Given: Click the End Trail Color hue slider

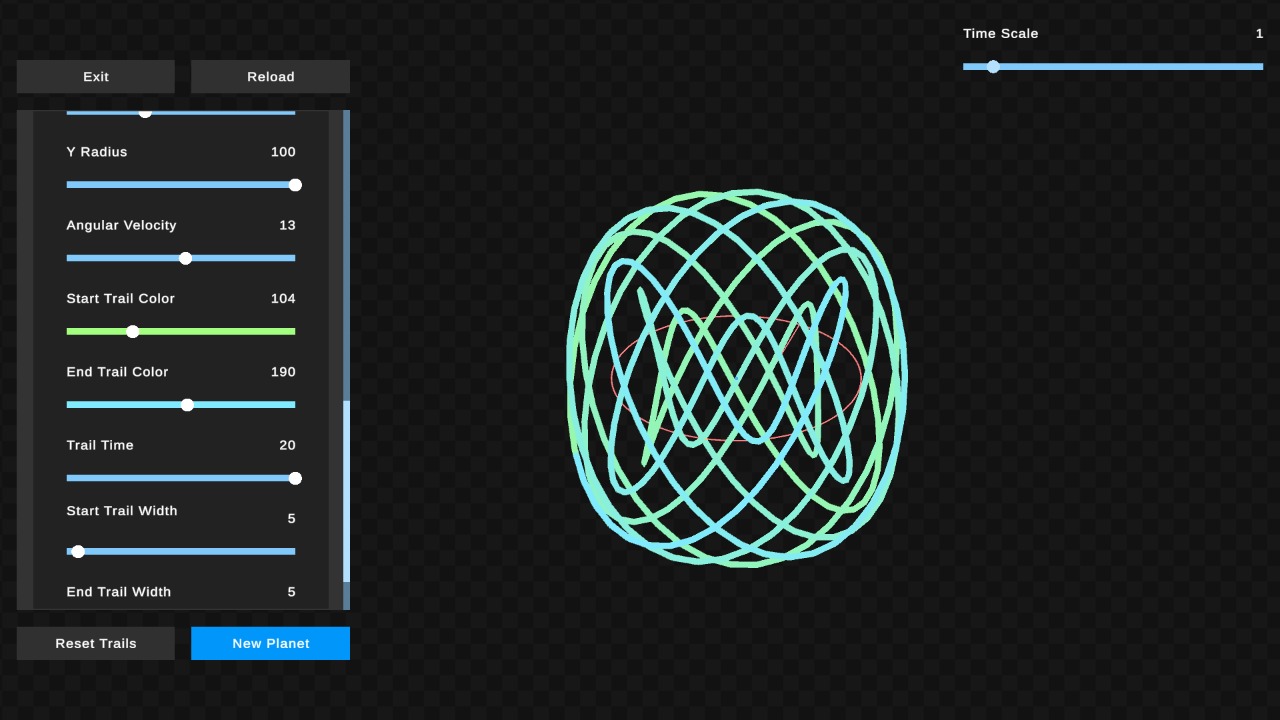Looking at the screenshot, I should [181, 405].
